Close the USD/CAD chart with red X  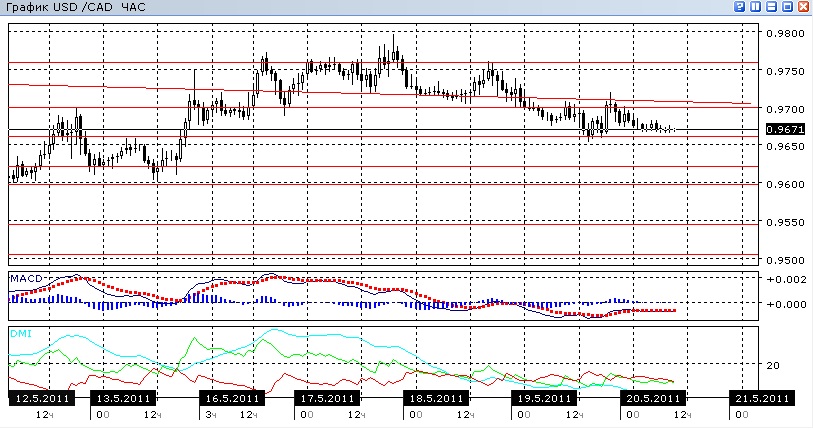click(x=803, y=7)
